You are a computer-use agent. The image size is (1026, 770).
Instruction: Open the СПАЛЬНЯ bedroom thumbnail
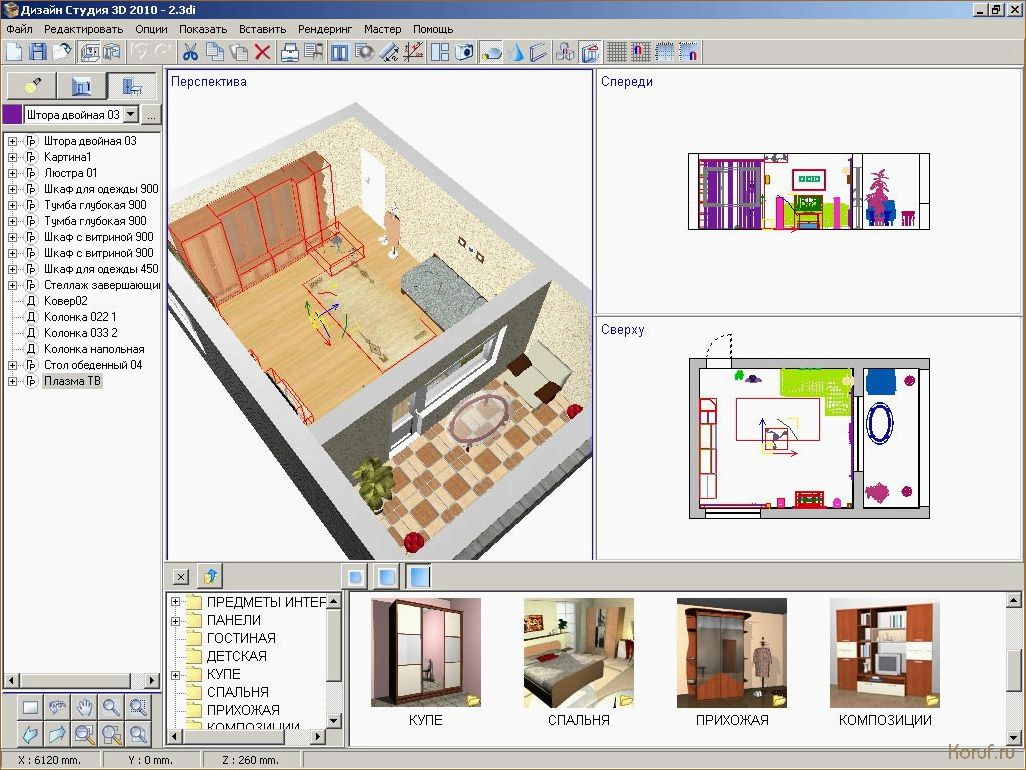tap(578, 652)
